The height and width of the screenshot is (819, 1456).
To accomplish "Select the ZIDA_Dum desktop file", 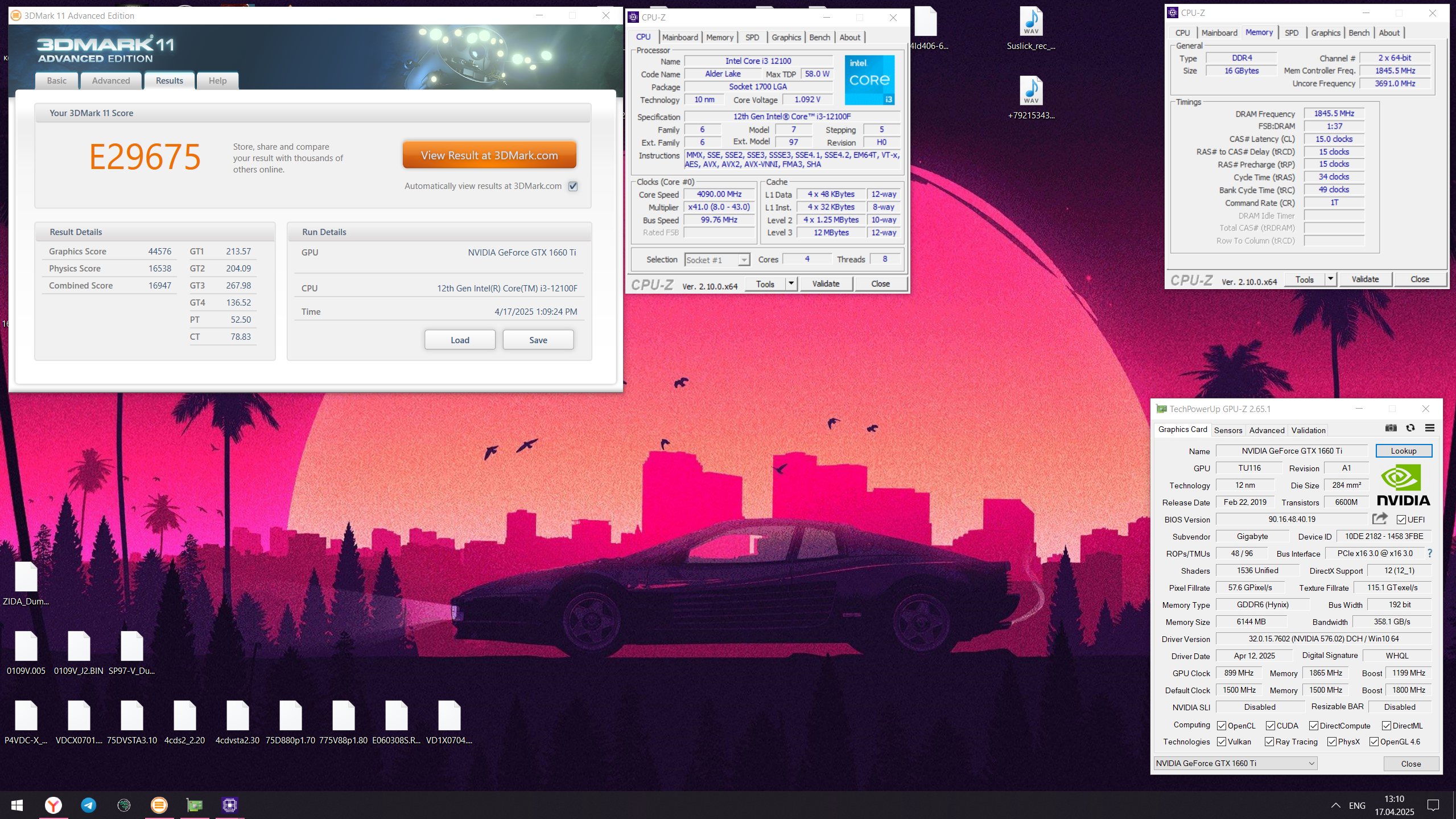I will point(26,584).
